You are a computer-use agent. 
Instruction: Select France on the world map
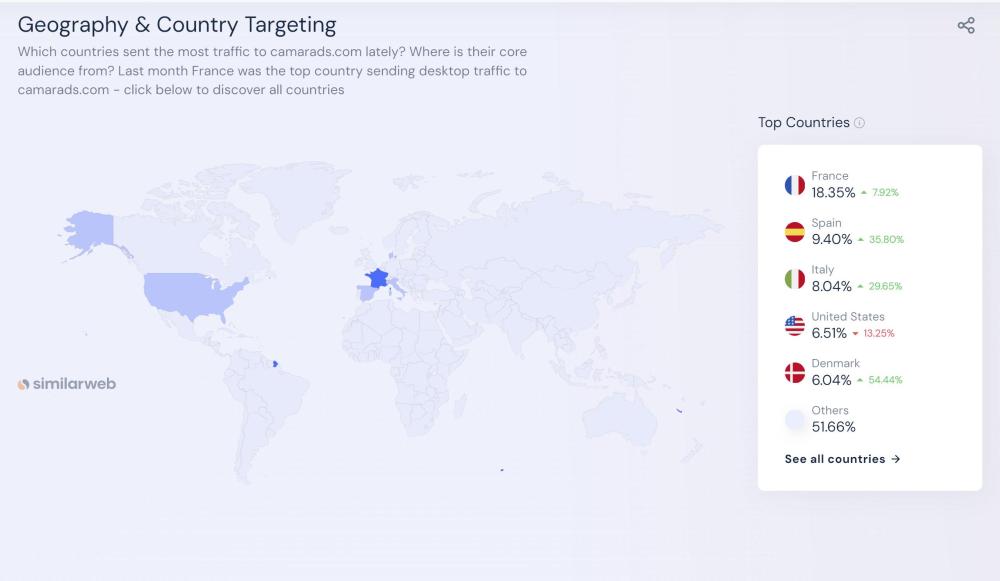377,278
